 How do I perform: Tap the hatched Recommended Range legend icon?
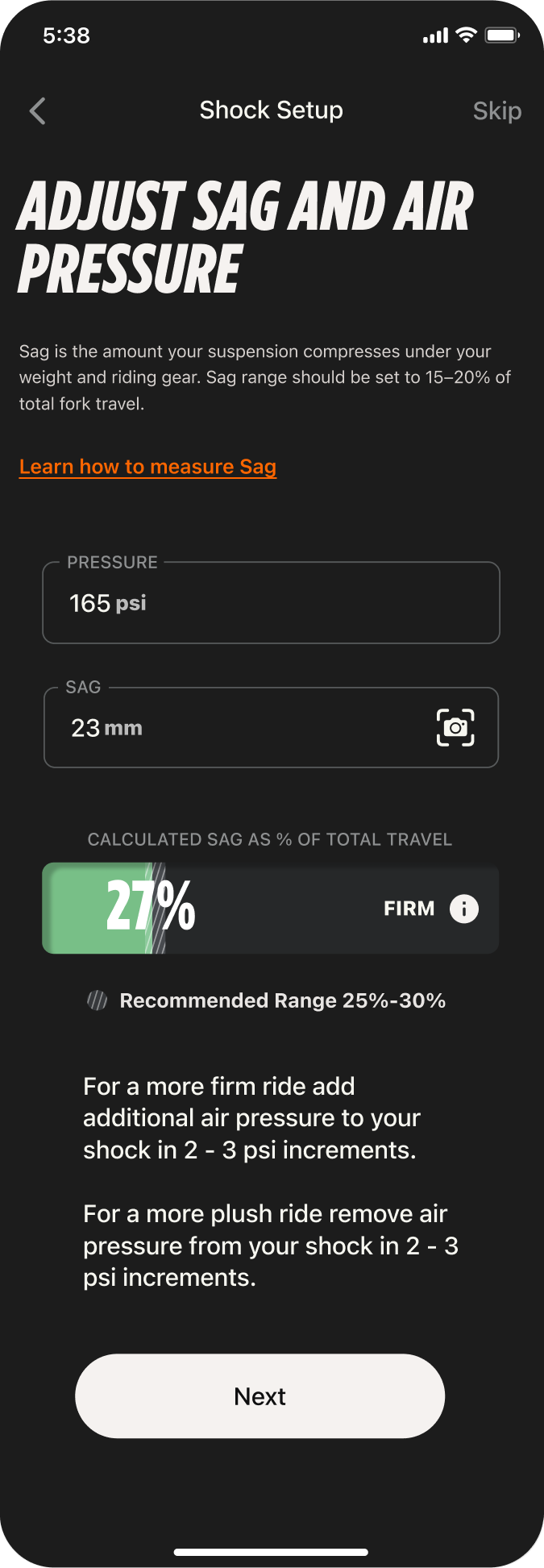pos(98,1000)
